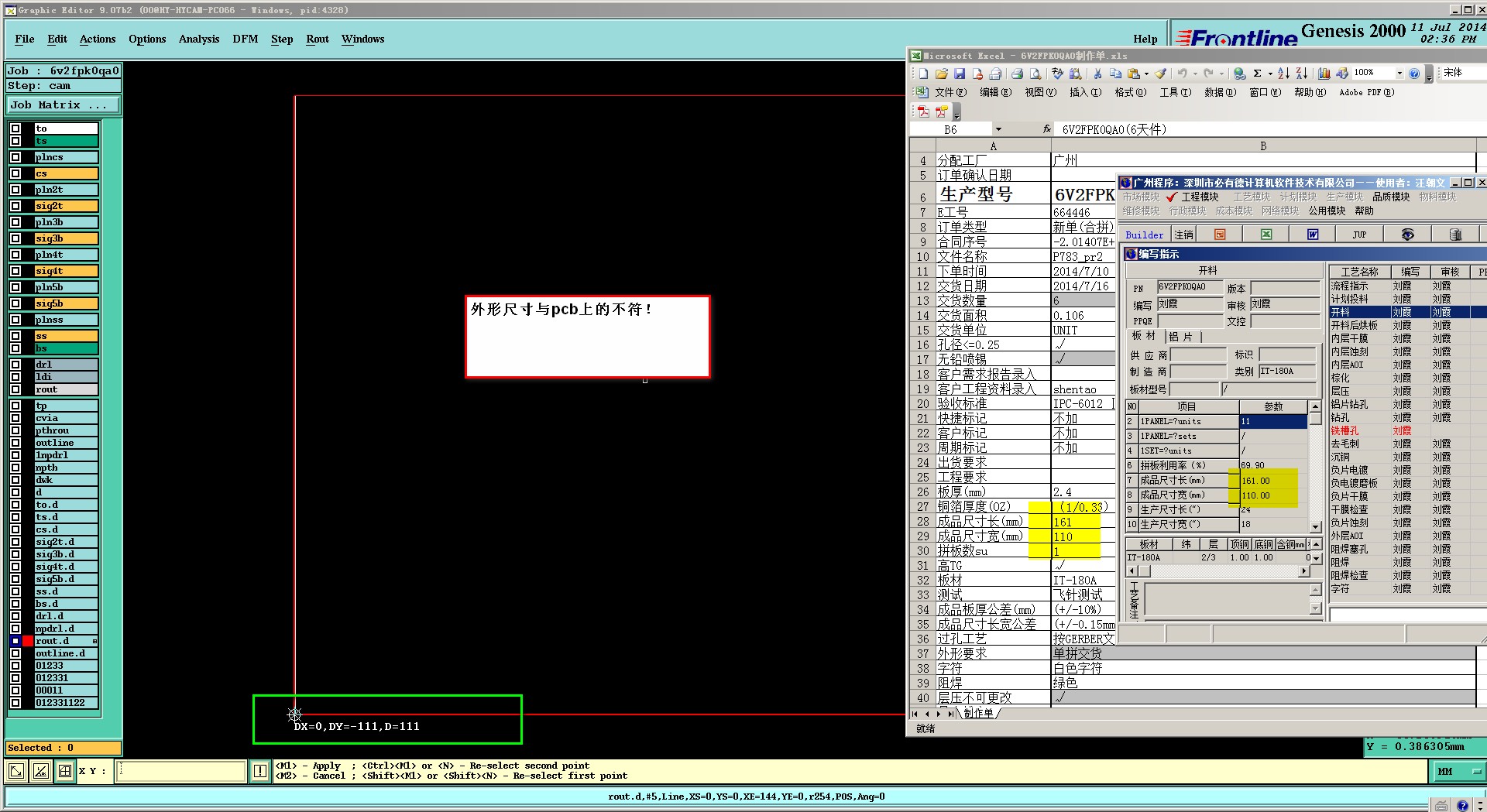Open the Chart Wizard icon in Excel
This screenshot has height=812, width=1487.
pos(1324,74)
